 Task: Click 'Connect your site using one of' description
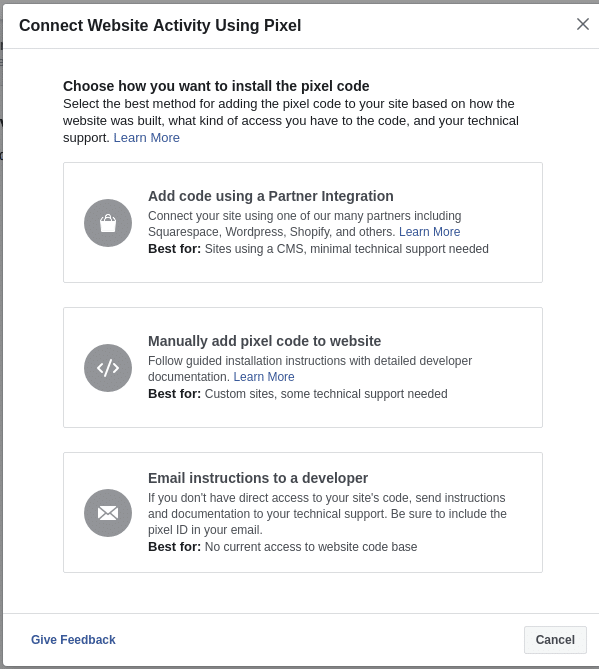click(305, 224)
